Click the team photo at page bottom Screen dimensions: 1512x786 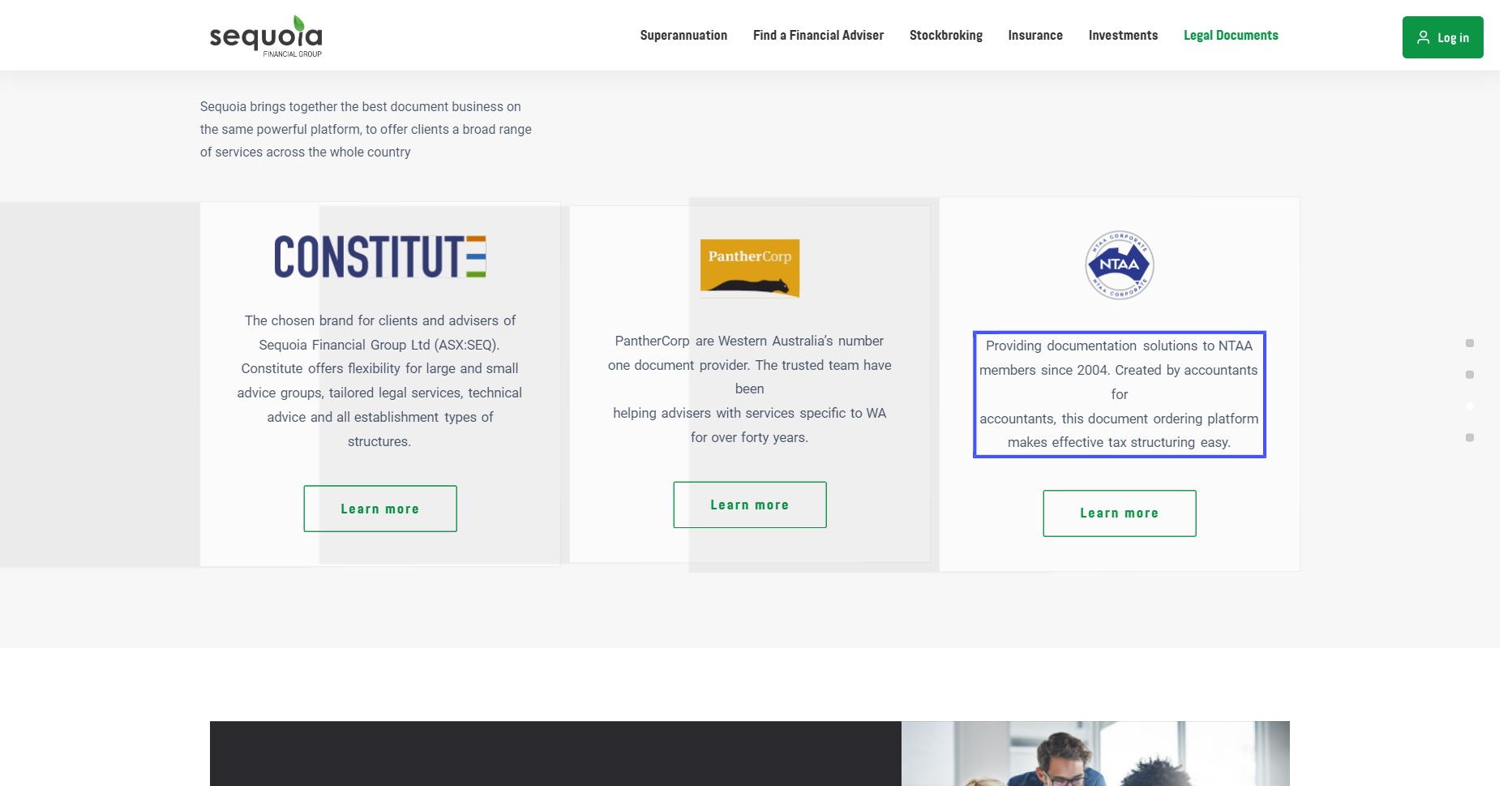pos(1094,754)
